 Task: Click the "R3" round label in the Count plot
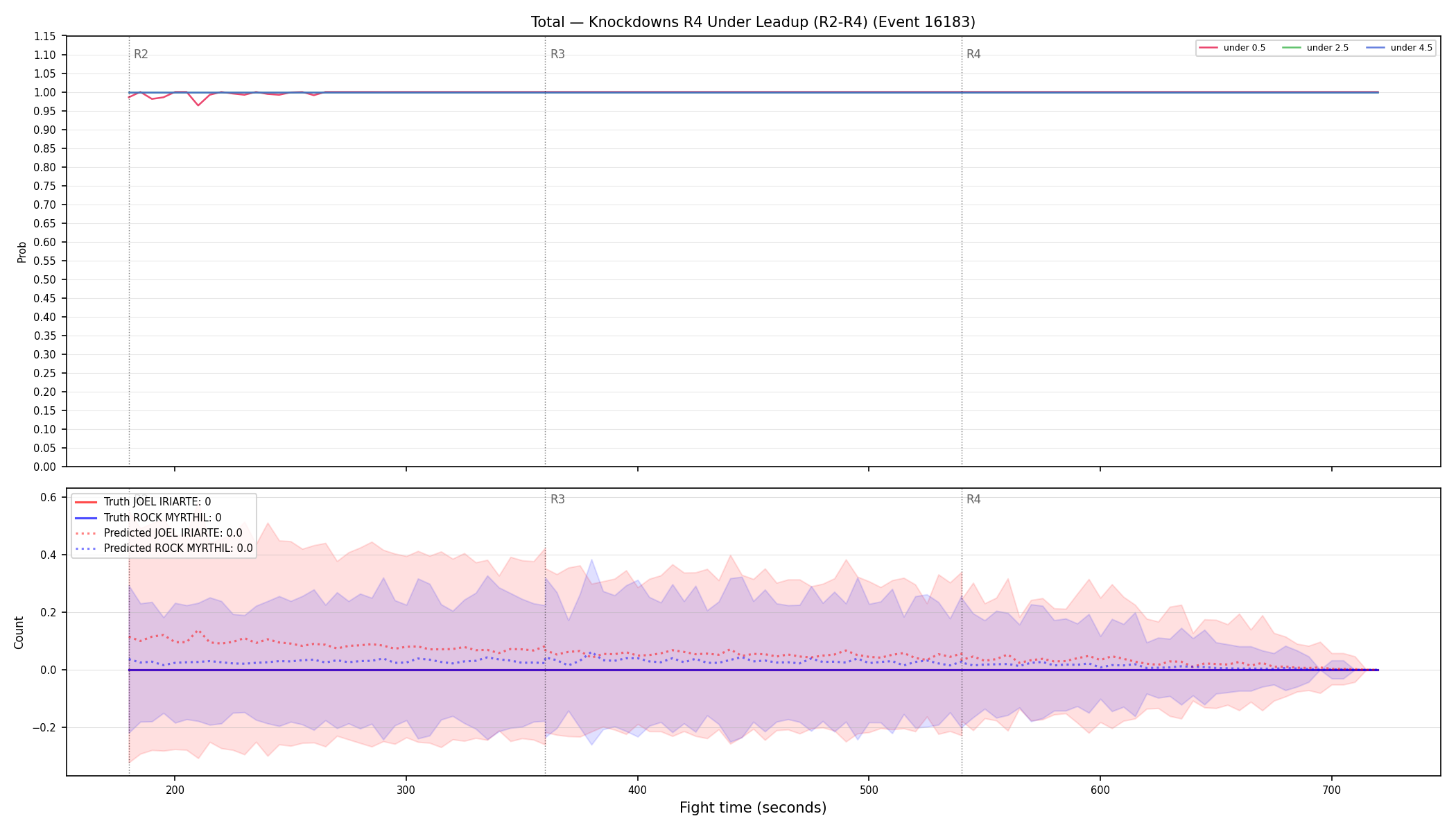(x=557, y=499)
